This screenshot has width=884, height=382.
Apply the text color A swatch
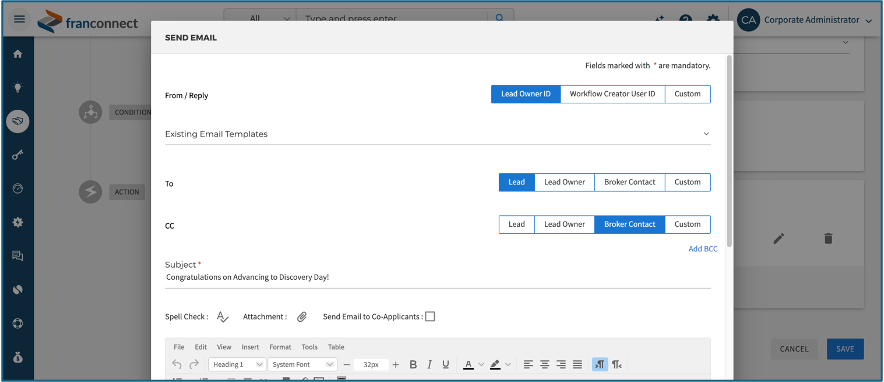click(468, 365)
